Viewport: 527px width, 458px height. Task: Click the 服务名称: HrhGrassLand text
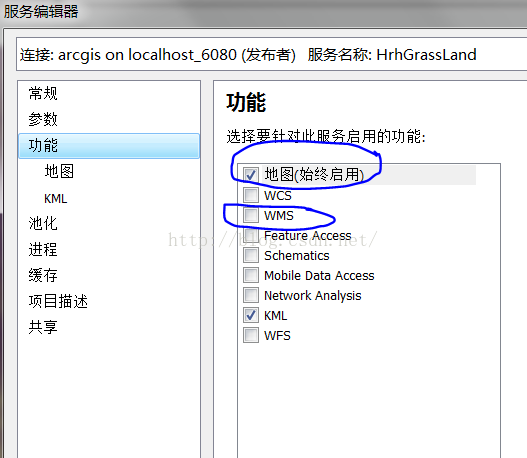pyautogui.click(x=392, y=54)
